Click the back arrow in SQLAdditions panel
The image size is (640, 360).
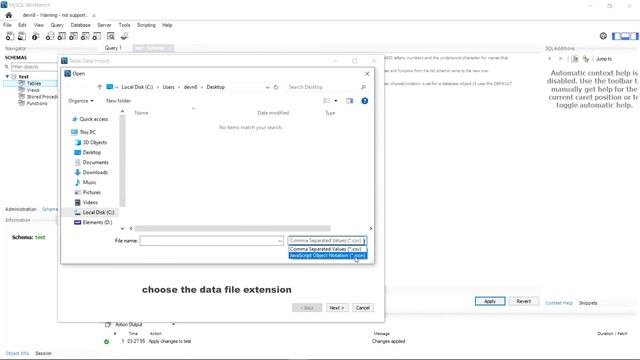(x=550, y=59)
